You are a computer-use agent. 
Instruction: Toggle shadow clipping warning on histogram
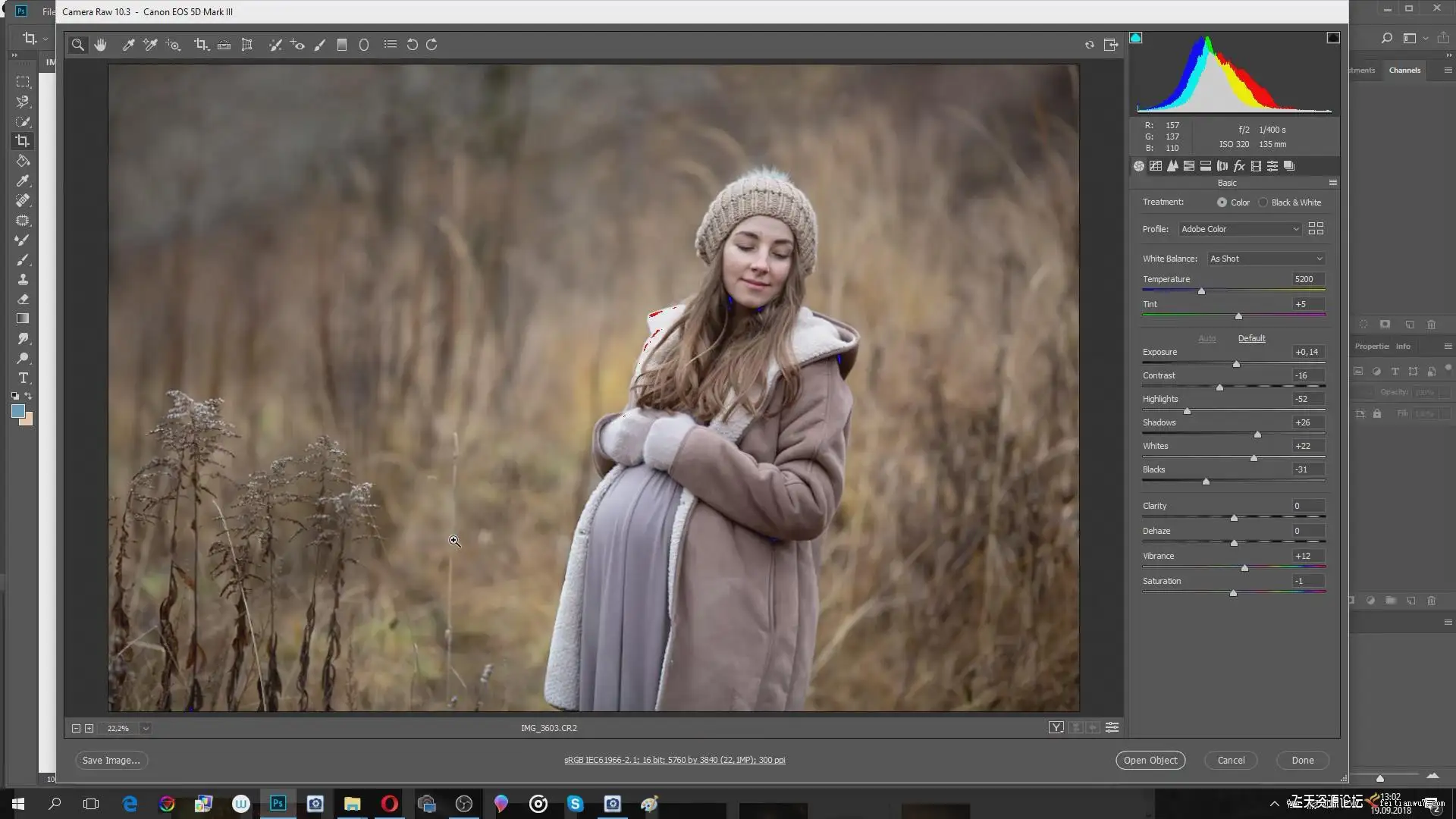(1135, 38)
